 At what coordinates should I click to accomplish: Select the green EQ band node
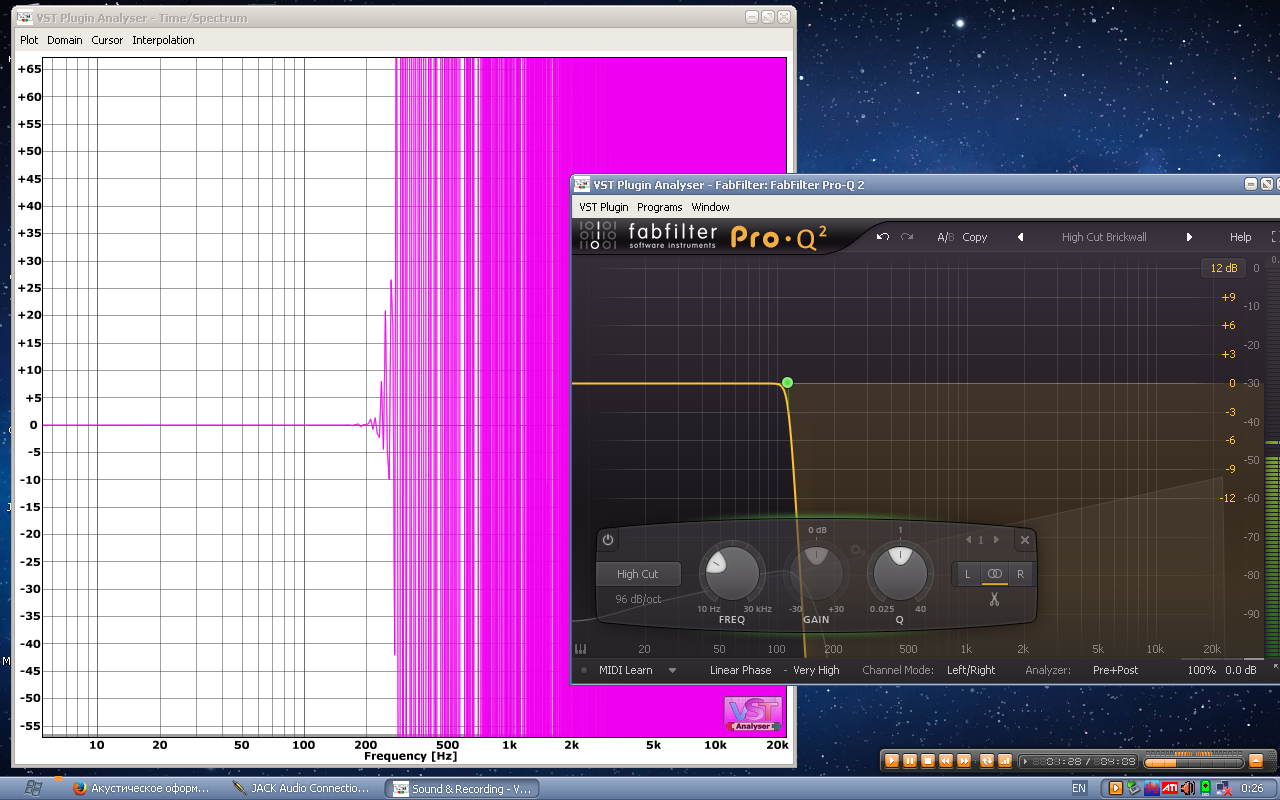coord(787,383)
